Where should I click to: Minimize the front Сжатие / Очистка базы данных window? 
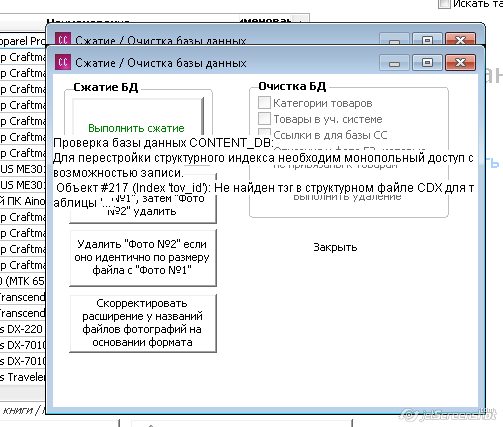click(394, 63)
